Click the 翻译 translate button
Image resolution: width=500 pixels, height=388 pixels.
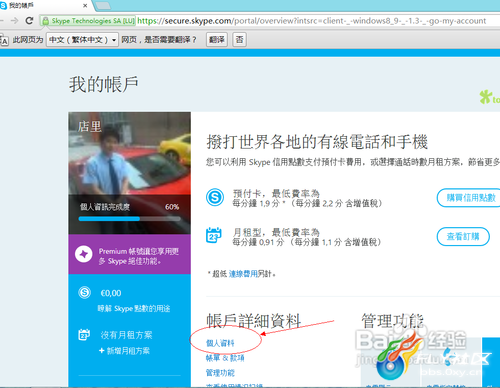217,40
